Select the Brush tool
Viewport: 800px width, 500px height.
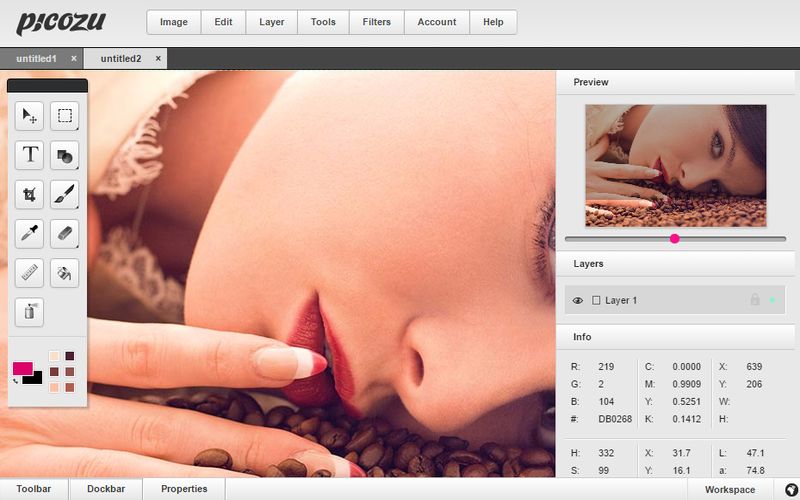coord(64,194)
